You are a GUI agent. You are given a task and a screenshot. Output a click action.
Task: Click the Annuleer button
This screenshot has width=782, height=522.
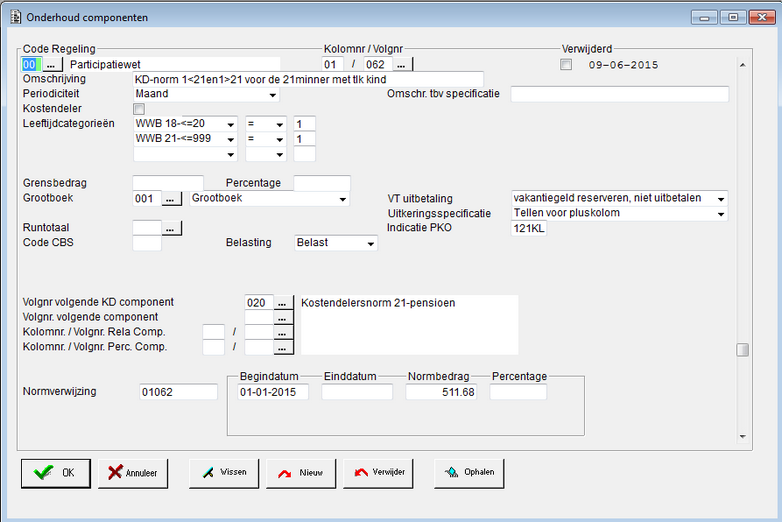pos(133,473)
